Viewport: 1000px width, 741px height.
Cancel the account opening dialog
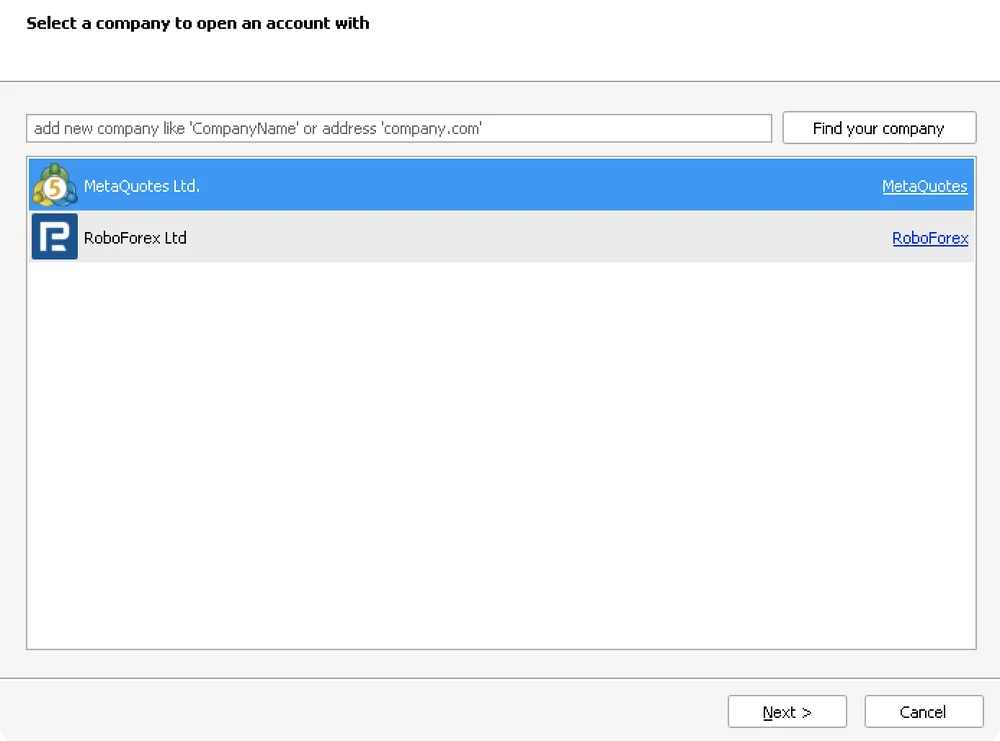(923, 712)
